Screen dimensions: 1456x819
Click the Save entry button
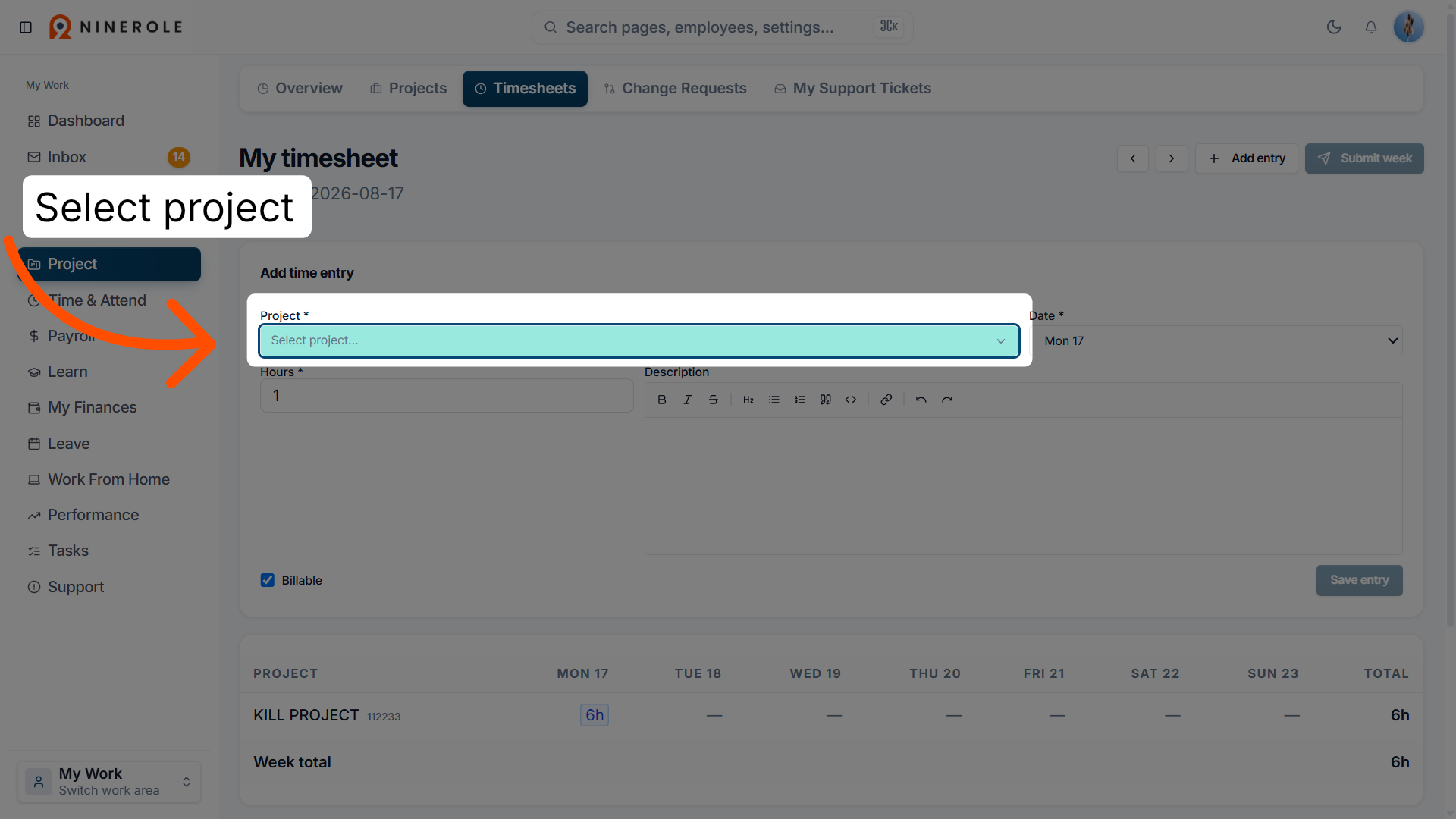1359,580
